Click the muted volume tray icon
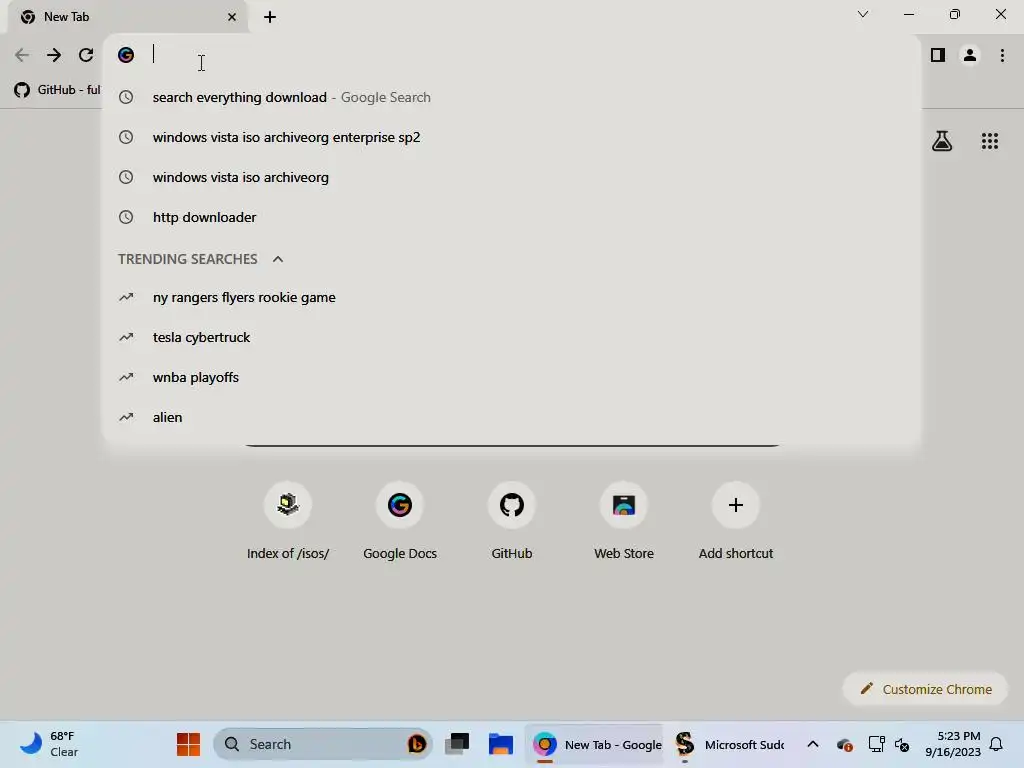 click(902, 744)
